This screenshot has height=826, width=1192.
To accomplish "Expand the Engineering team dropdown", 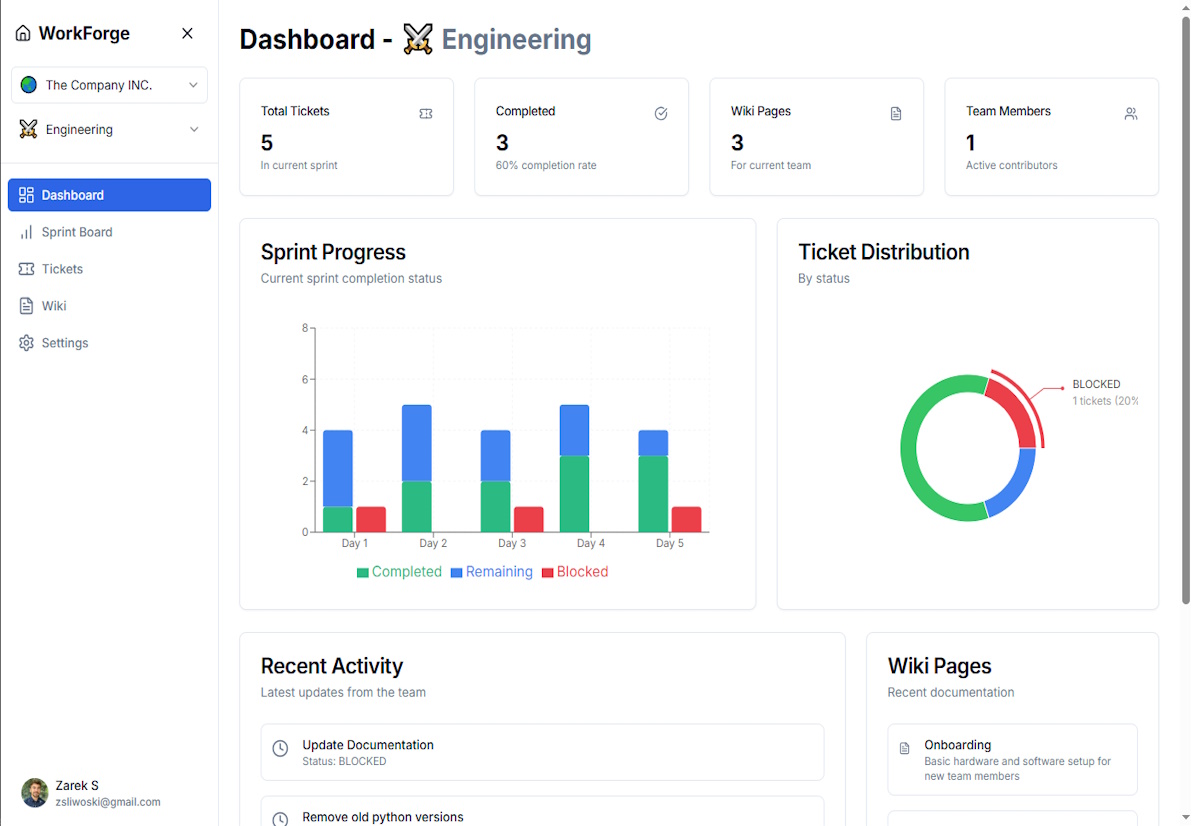I will point(109,129).
